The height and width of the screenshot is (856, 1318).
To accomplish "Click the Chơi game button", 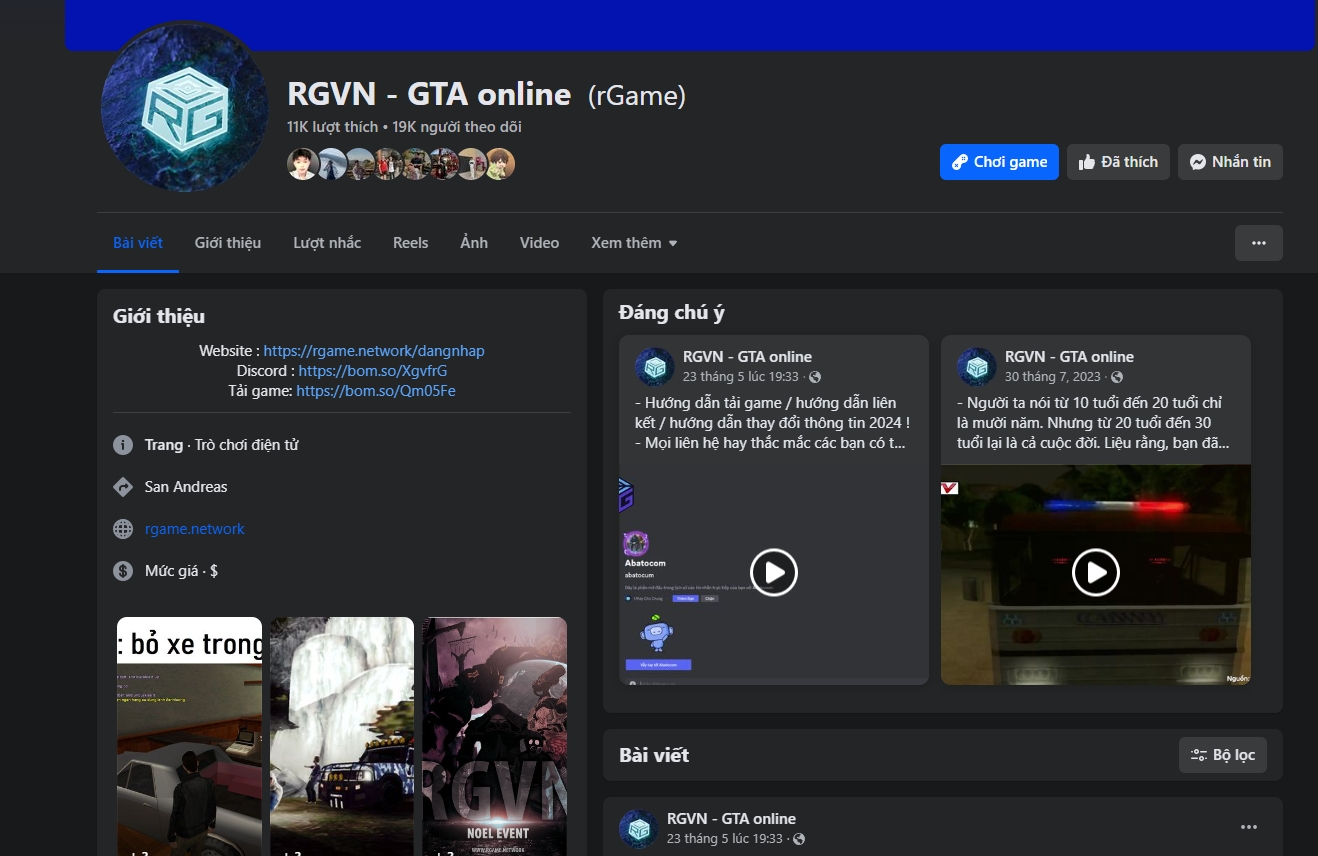I will click(x=999, y=162).
